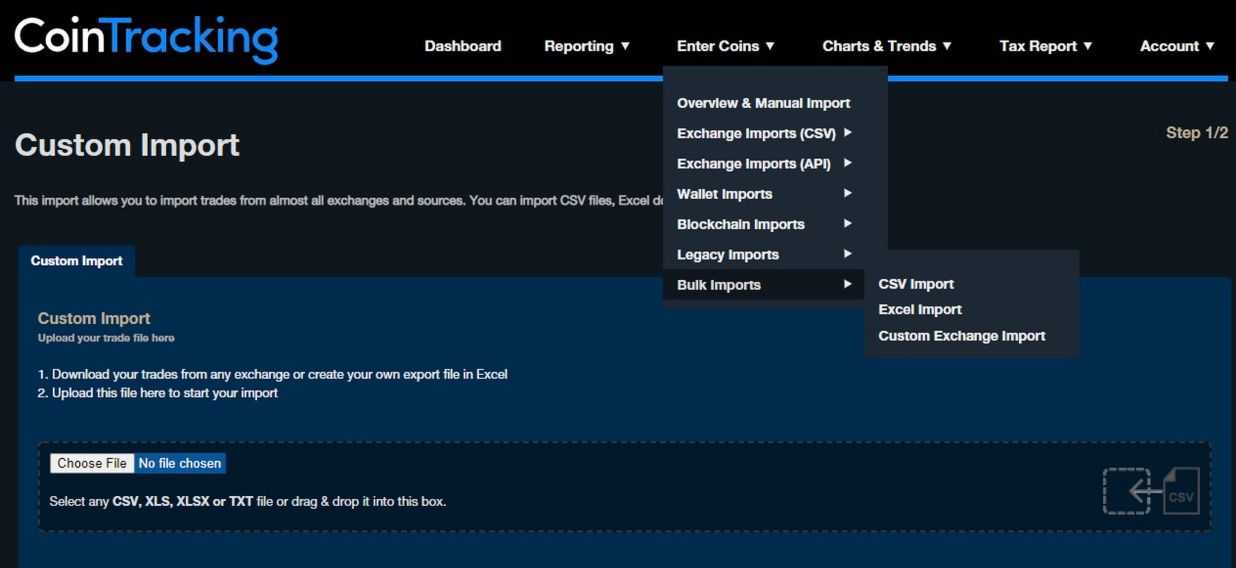This screenshot has width=1236, height=568.
Task: Expand the Legacy Imports submenu
Action: point(764,254)
